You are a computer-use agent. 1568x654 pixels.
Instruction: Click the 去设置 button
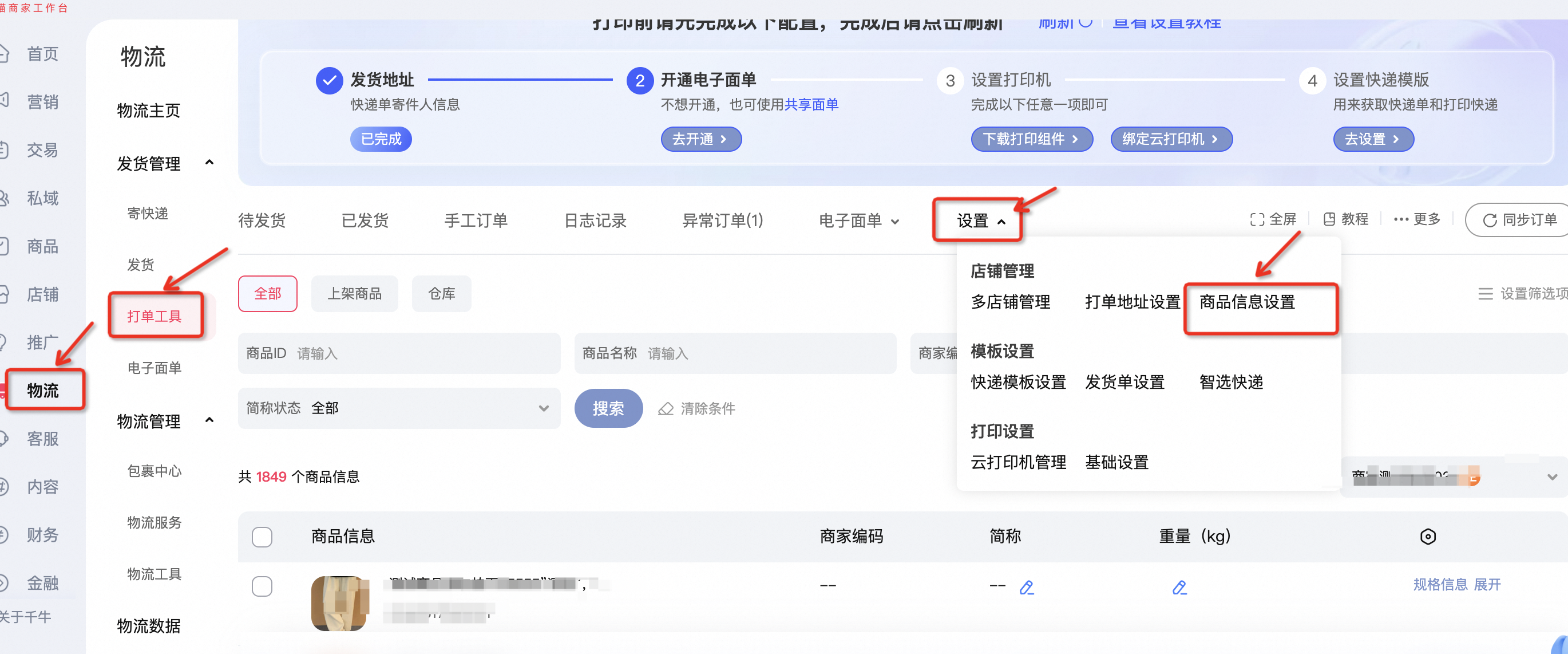[x=1373, y=139]
